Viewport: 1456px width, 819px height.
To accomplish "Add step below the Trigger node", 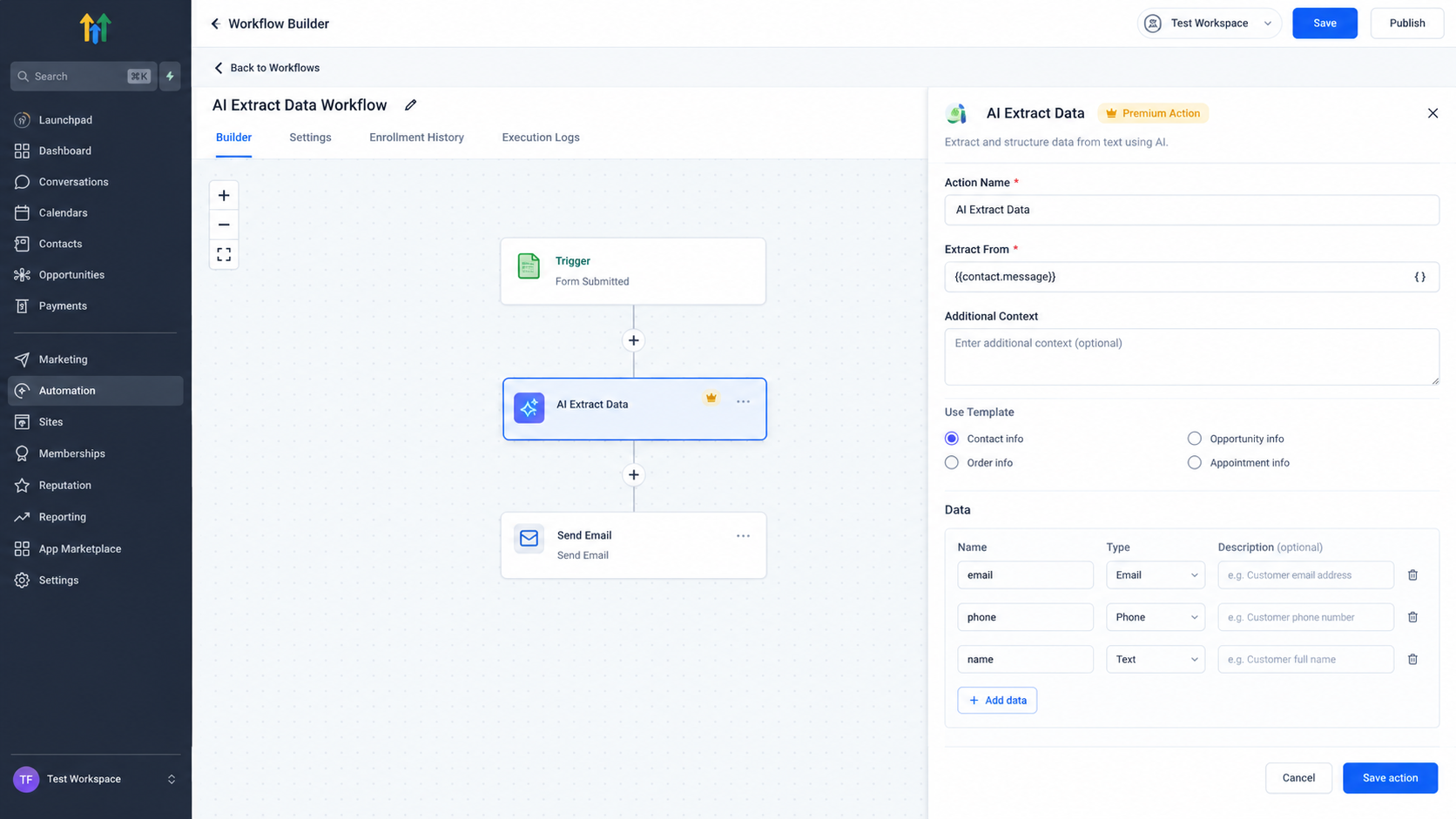I will coord(634,340).
